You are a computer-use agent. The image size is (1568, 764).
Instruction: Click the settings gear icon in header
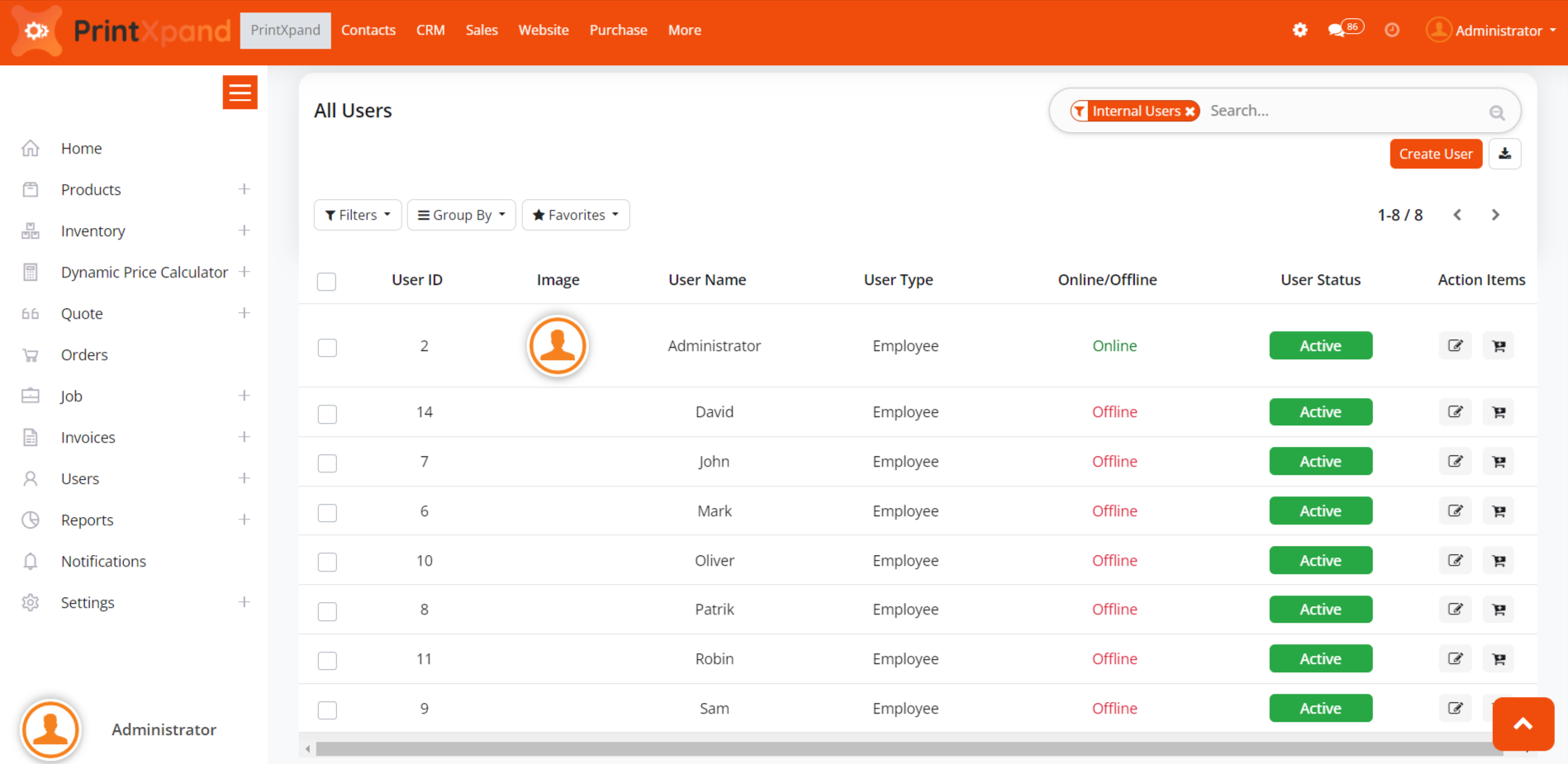tap(1300, 31)
